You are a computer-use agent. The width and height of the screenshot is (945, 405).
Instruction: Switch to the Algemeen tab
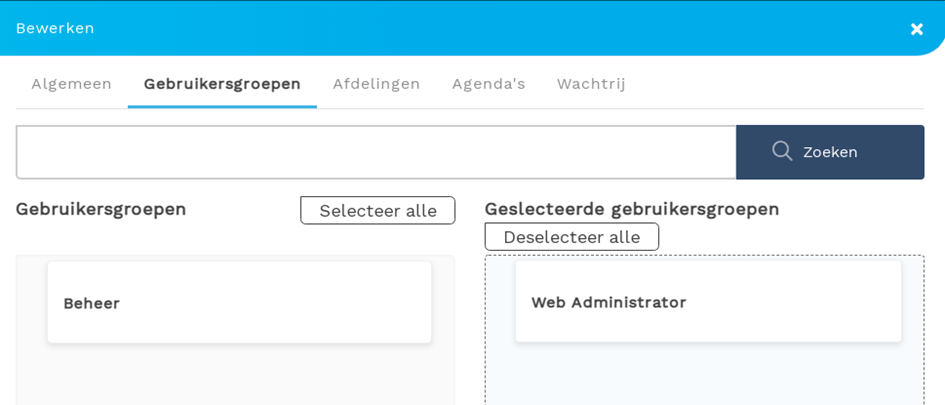click(x=71, y=84)
